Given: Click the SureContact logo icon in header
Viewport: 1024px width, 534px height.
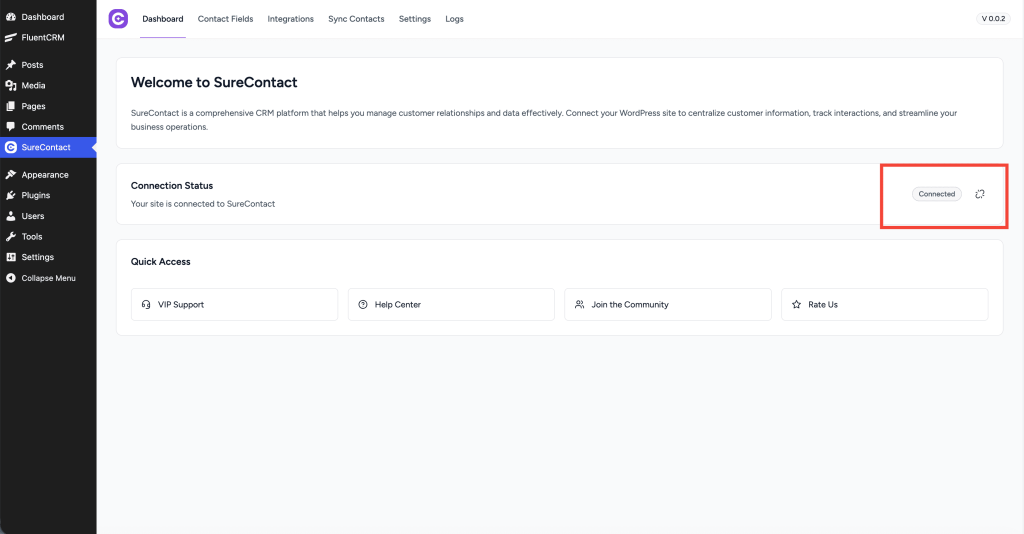Looking at the screenshot, I should coord(118,18).
